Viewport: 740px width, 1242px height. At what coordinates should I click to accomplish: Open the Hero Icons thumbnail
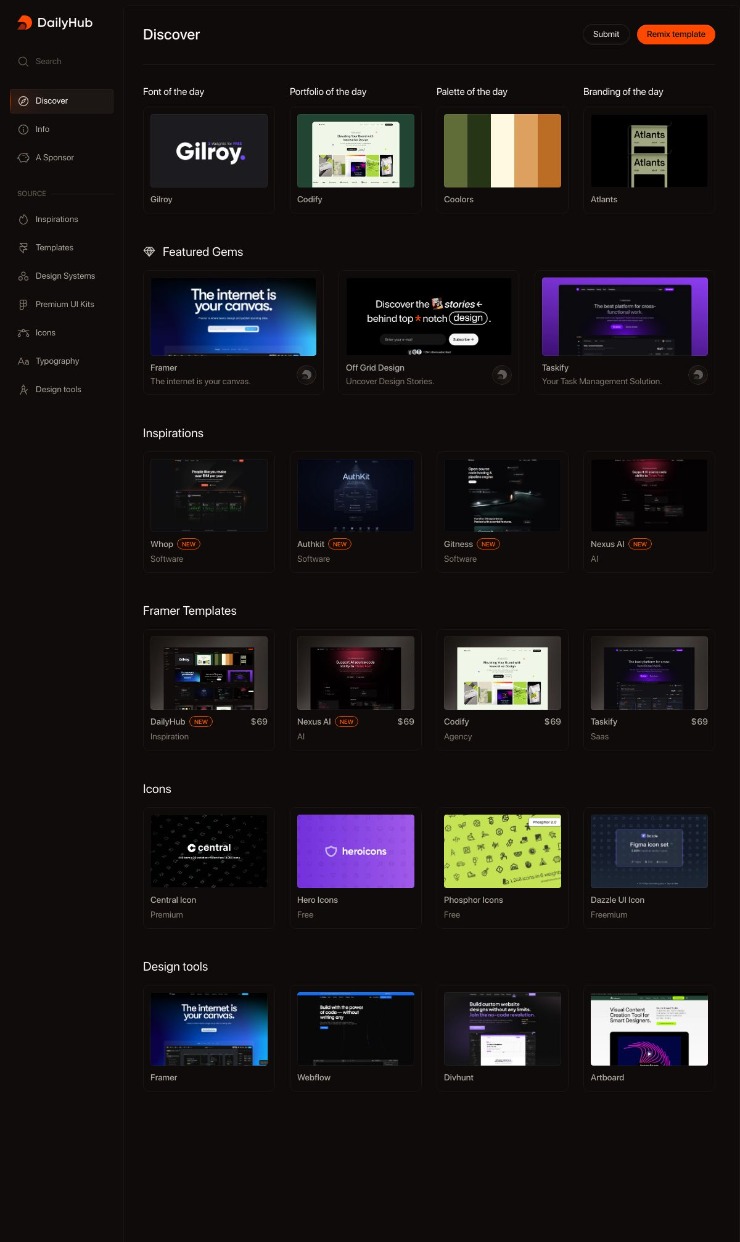point(356,851)
